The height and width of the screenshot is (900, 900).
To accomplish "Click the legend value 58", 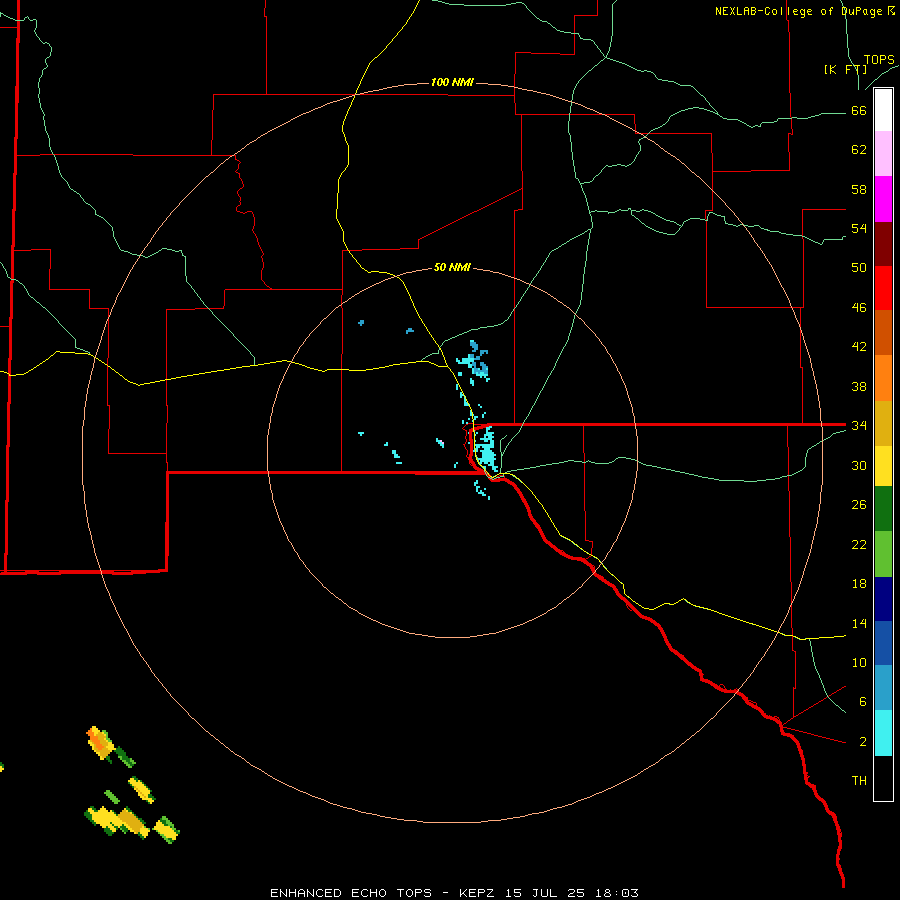I will [859, 189].
